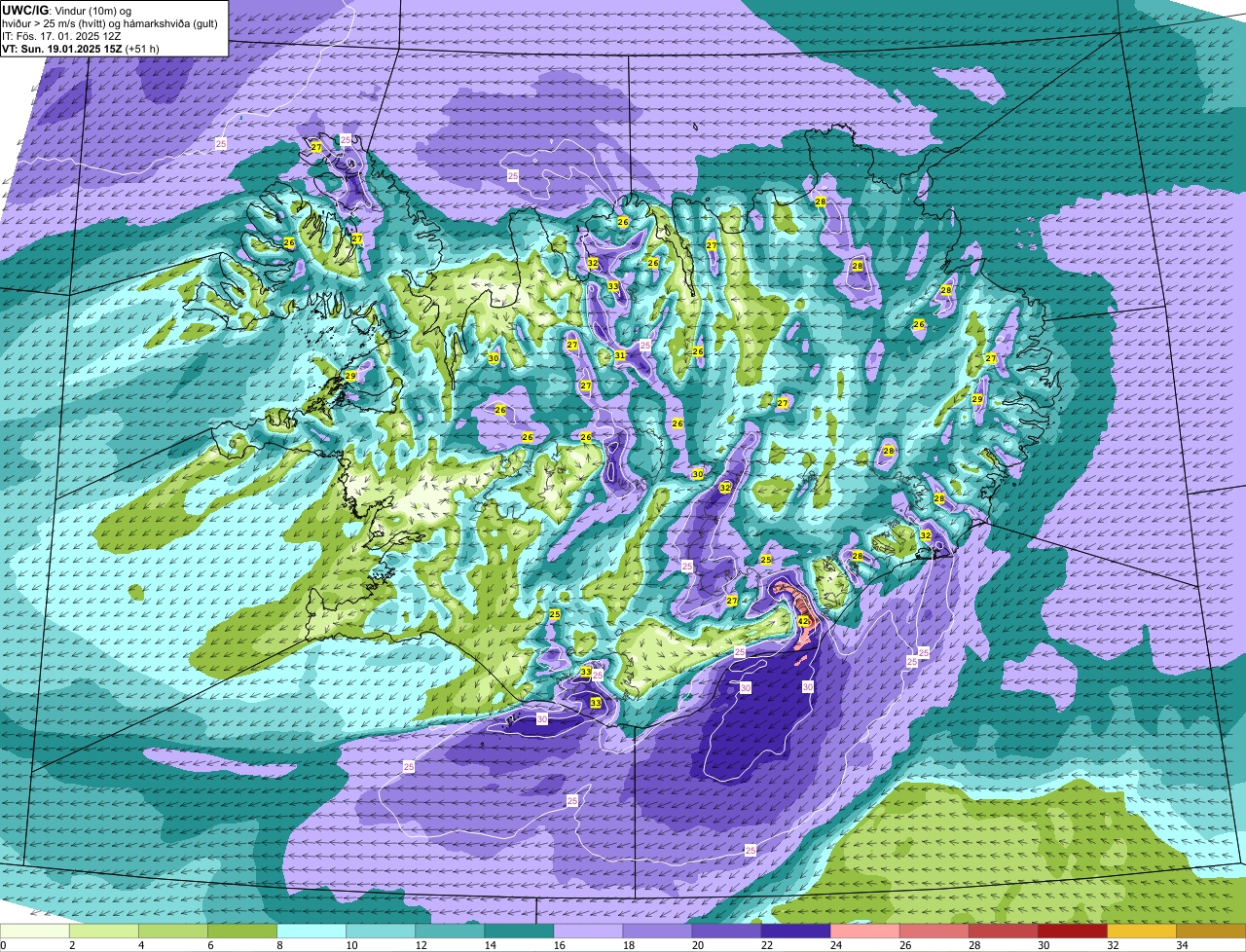Click the light lavender 16–18 m/s legend swatch
Viewport: 1246px width, 952px height.
(x=588, y=931)
